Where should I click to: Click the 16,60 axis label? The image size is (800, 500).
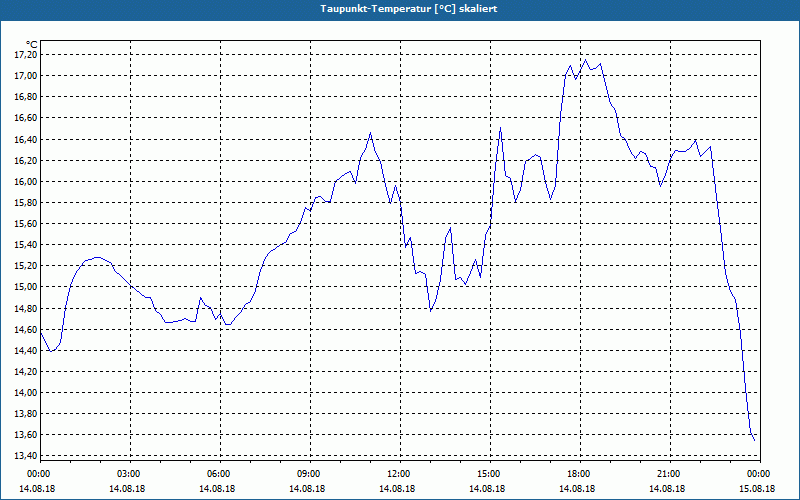26,118
